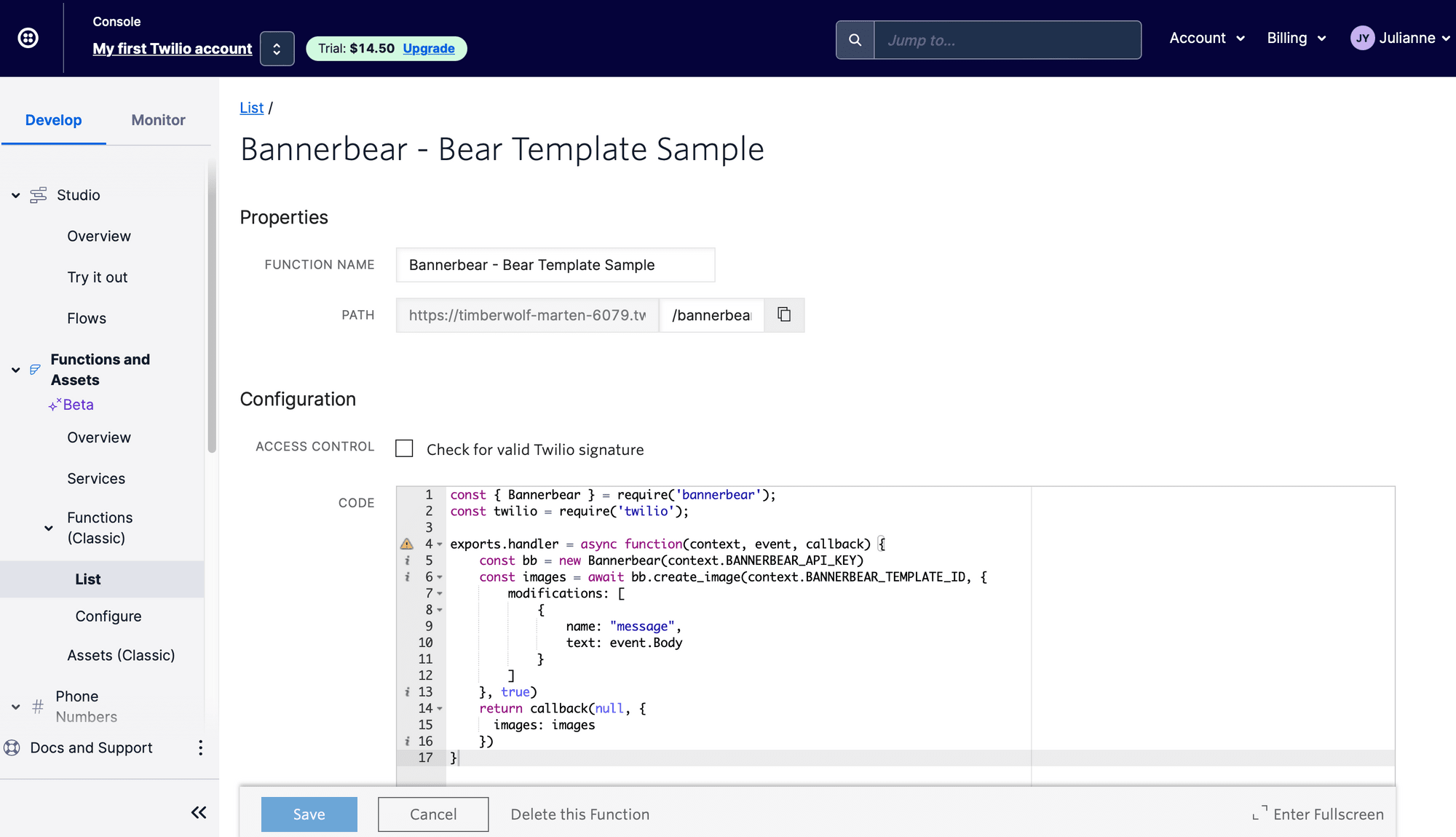Click the Cancel button
Viewport: 1456px width, 837px height.
(433, 814)
